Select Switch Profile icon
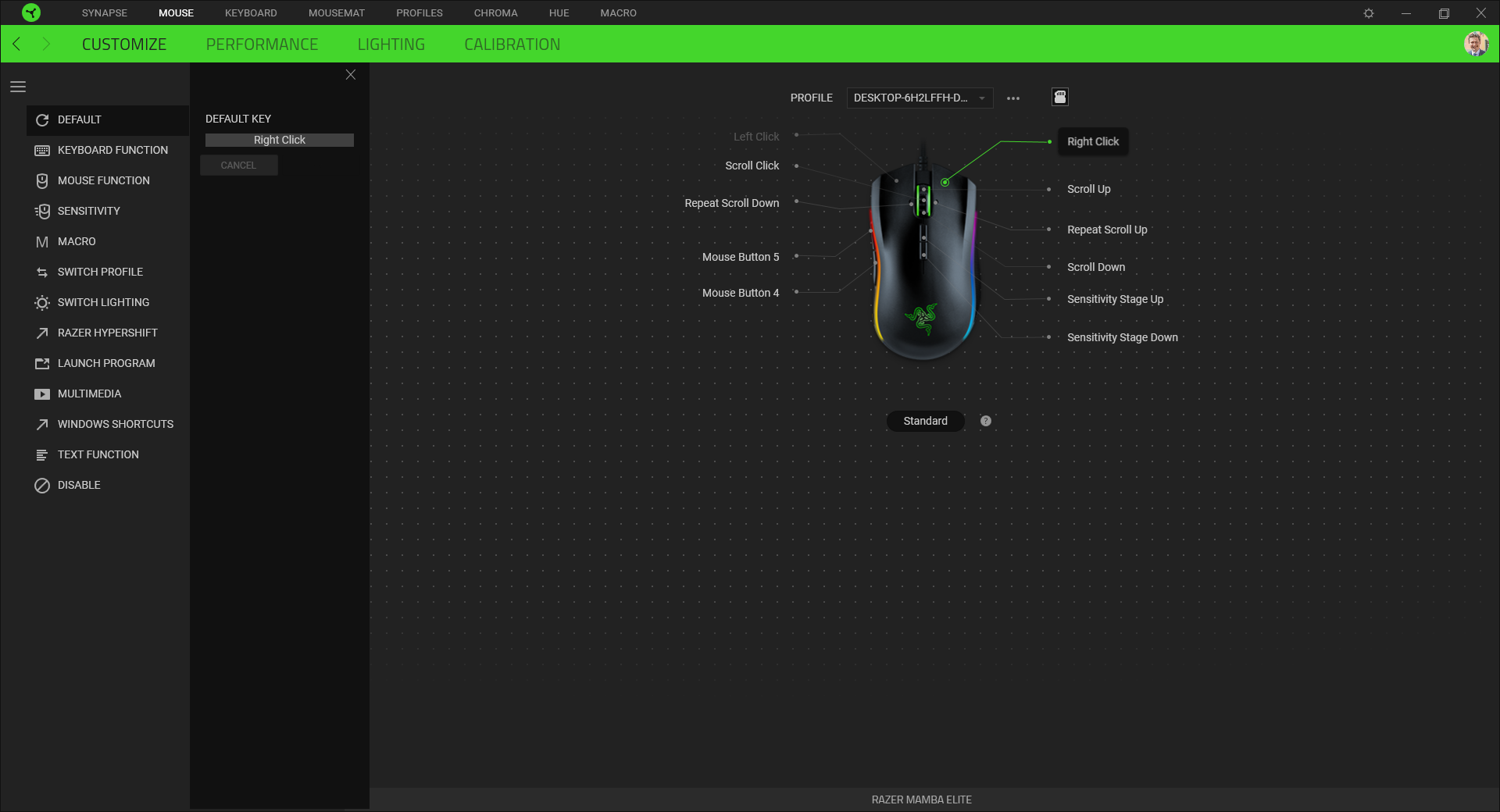The image size is (1500, 812). pos(42,272)
